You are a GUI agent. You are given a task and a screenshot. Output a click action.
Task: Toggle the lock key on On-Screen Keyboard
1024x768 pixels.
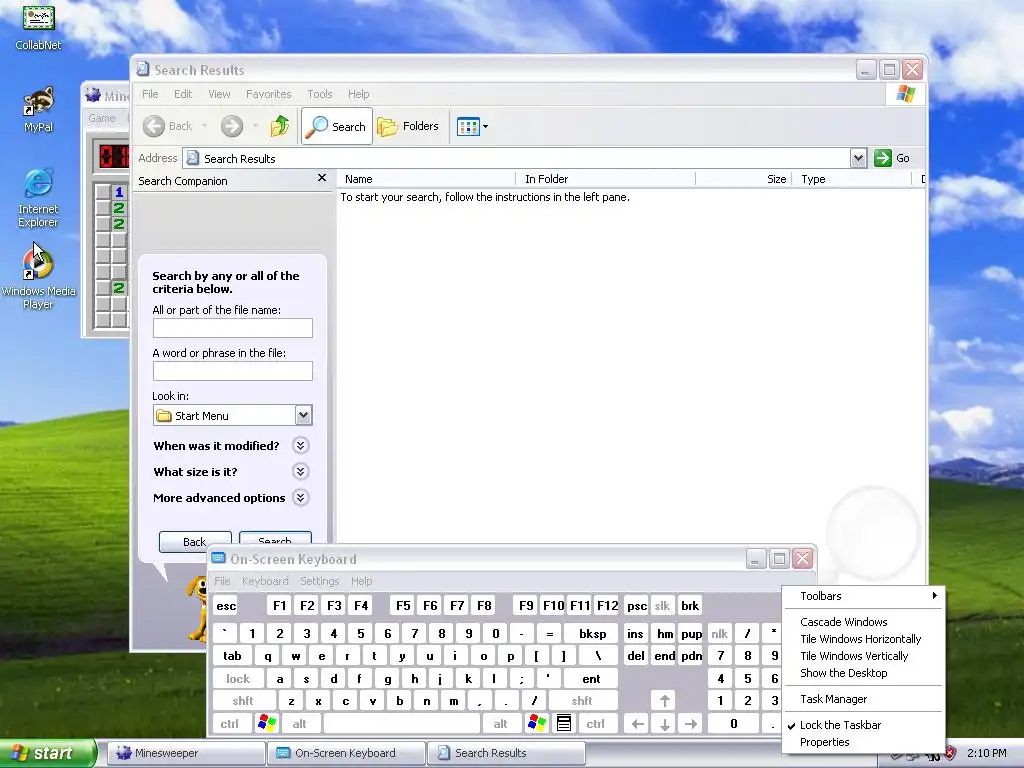pyautogui.click(x=238, y=679)
